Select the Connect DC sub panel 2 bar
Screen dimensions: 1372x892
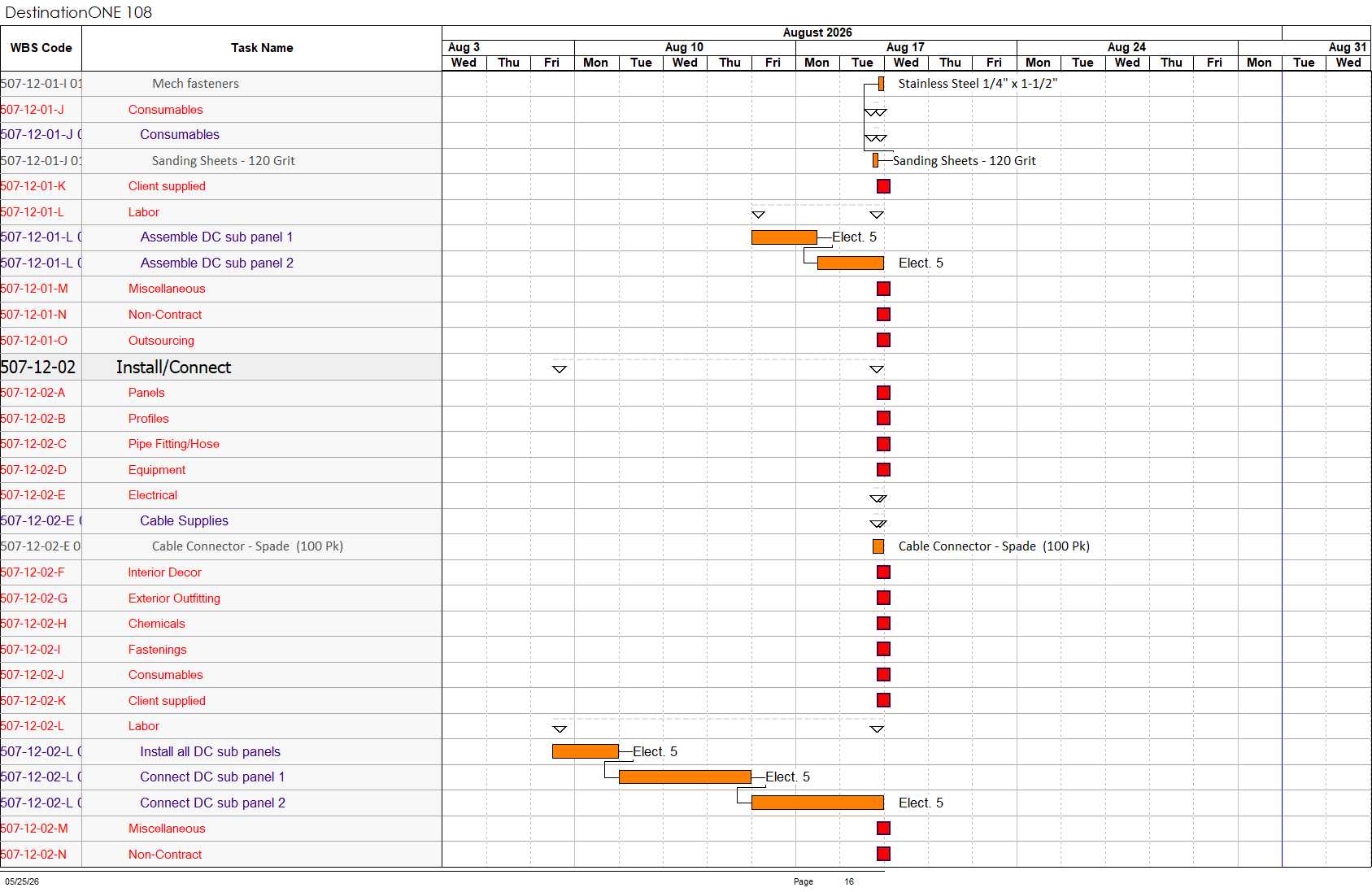(x=817, y=803)
